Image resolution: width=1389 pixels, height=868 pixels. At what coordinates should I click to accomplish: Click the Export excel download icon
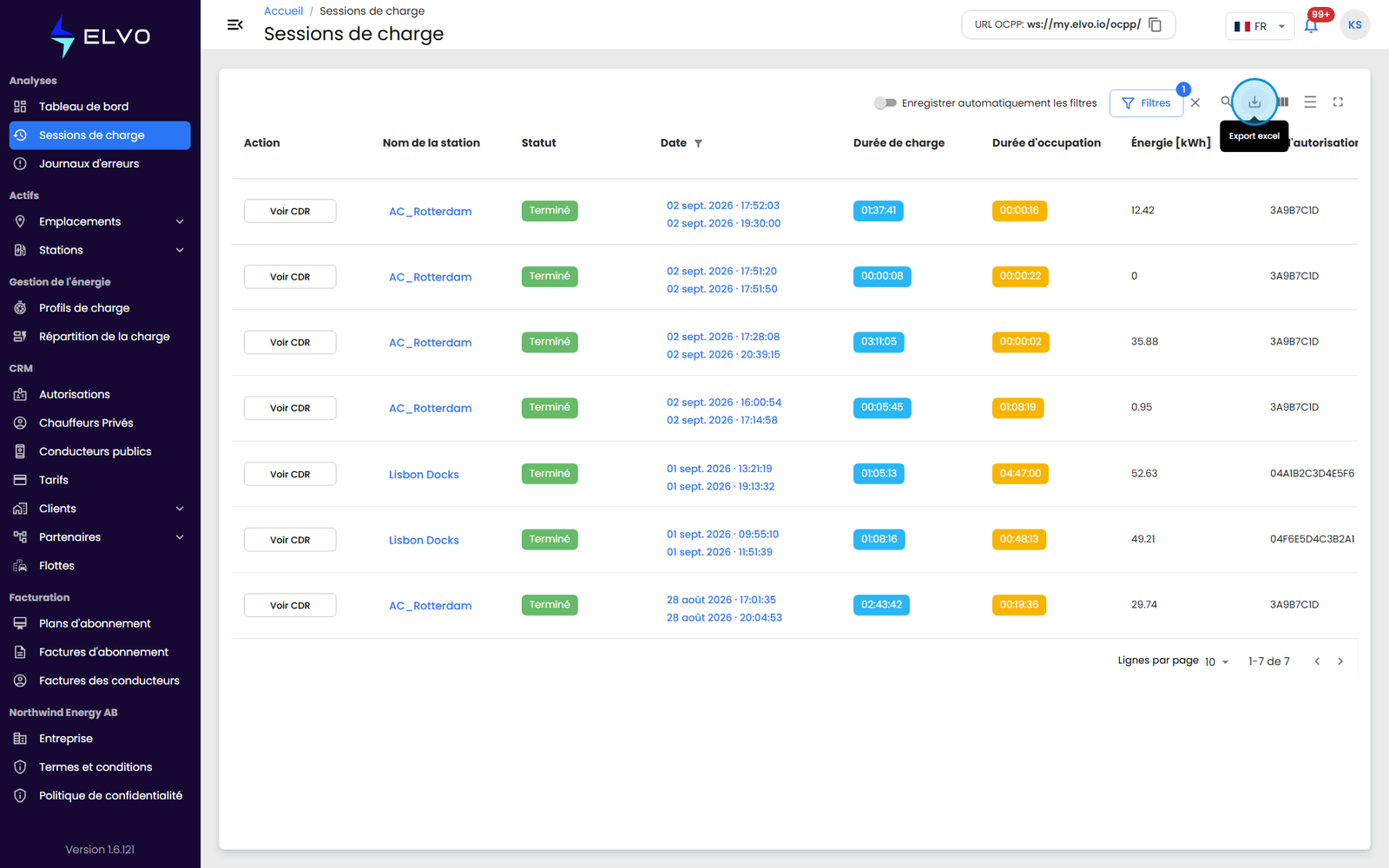pyautogui.click(x=1254, y=102)
